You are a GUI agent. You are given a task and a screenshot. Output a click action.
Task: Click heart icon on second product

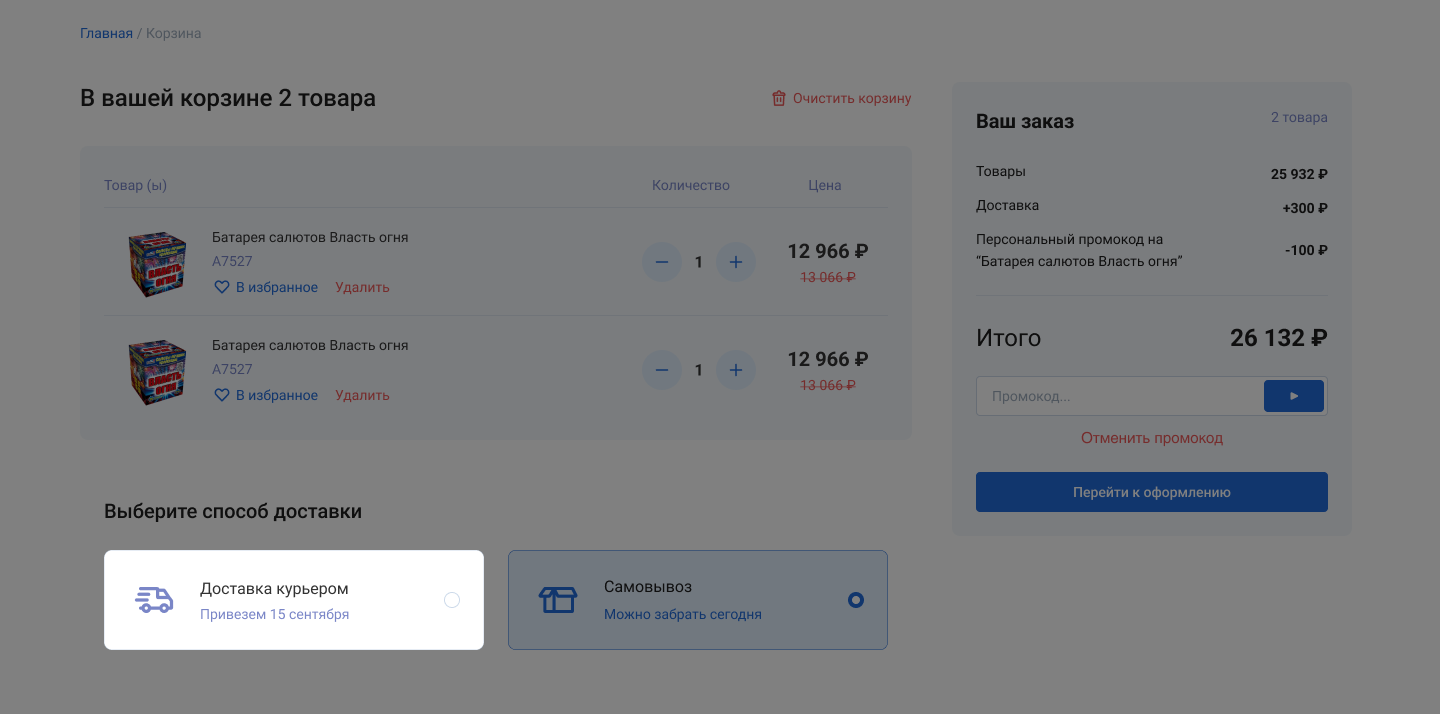(222, 396)
